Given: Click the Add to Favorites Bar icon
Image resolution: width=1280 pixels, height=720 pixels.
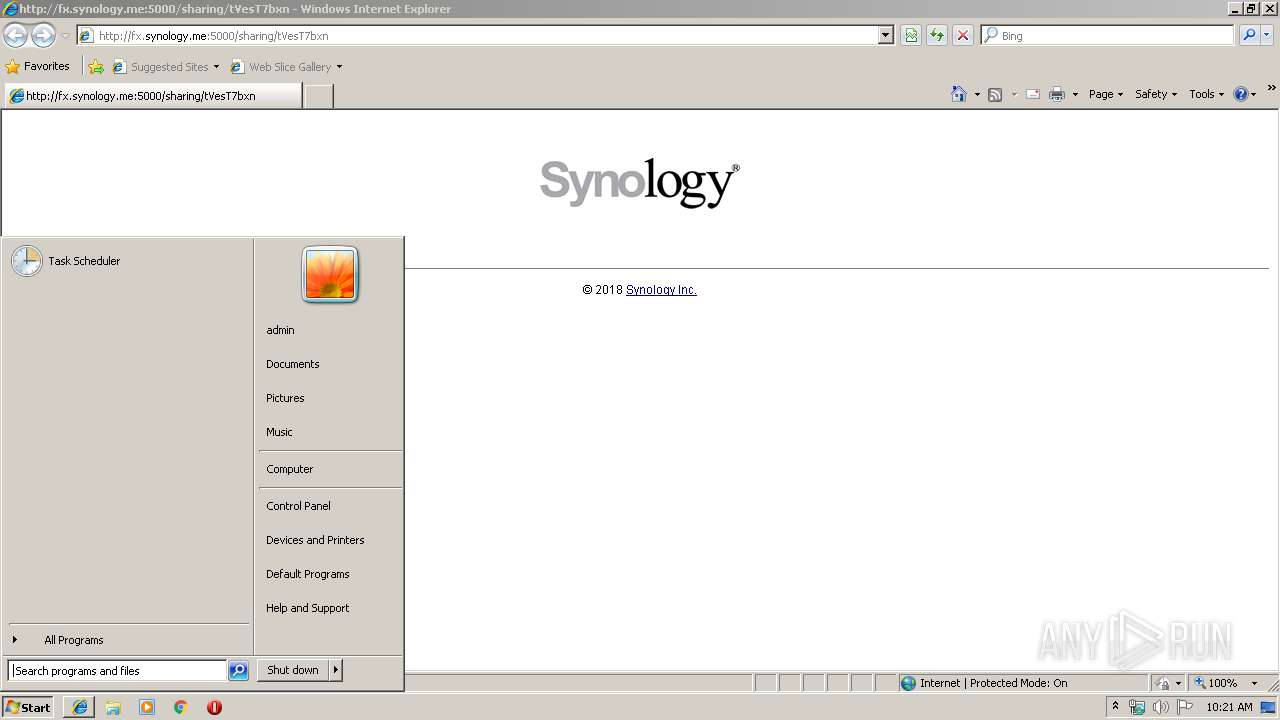Looking at the screenshot, I should click(96, 67).
